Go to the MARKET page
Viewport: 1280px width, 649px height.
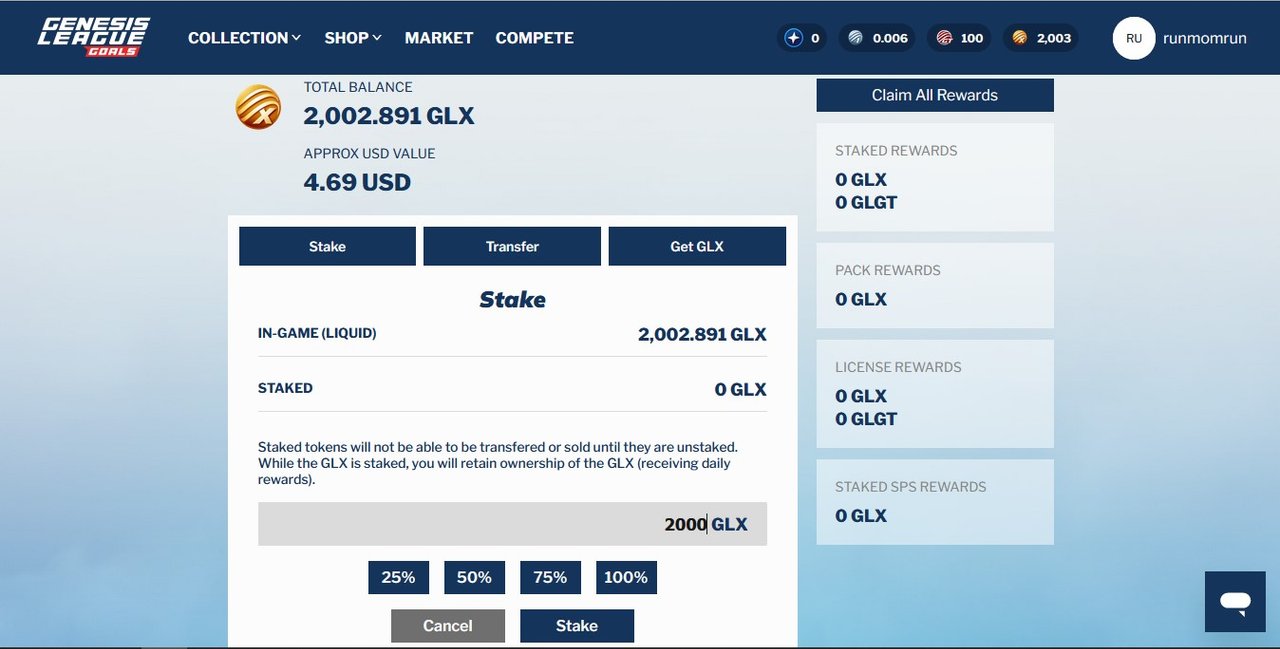(x=439, y=38)
